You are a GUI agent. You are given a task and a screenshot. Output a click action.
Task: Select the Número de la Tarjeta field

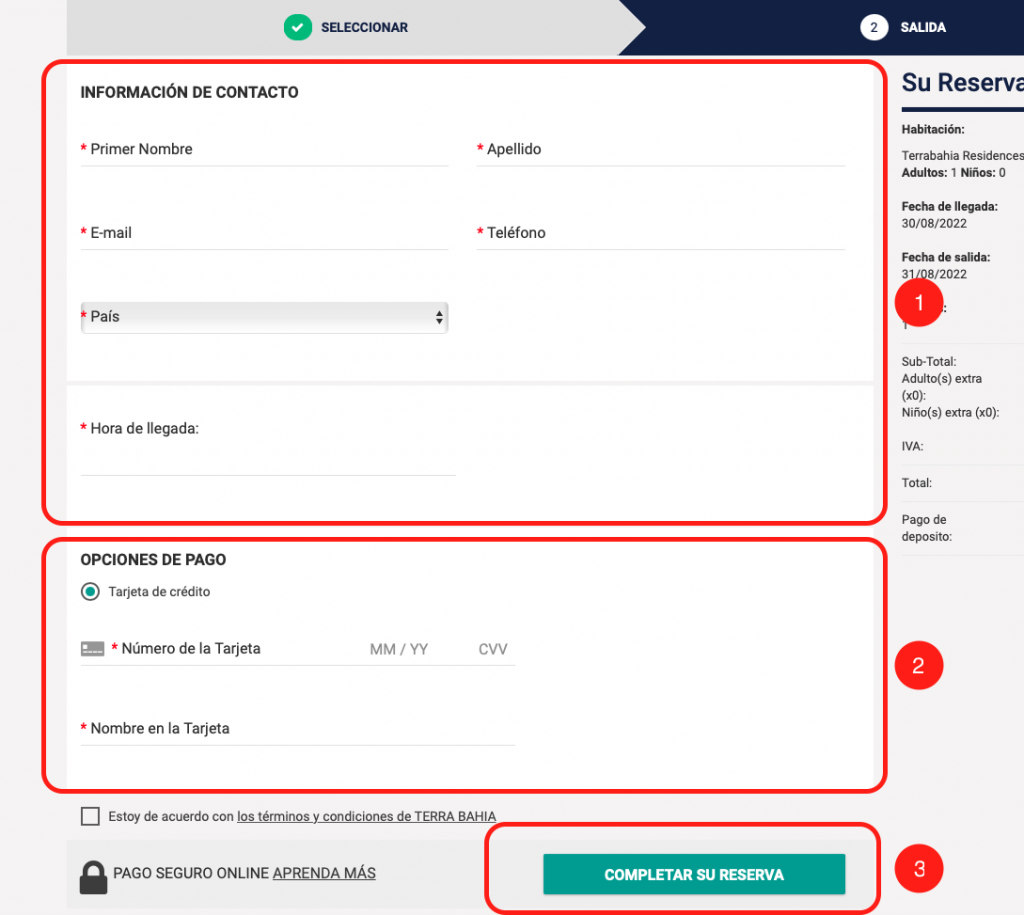coord(236,649)
